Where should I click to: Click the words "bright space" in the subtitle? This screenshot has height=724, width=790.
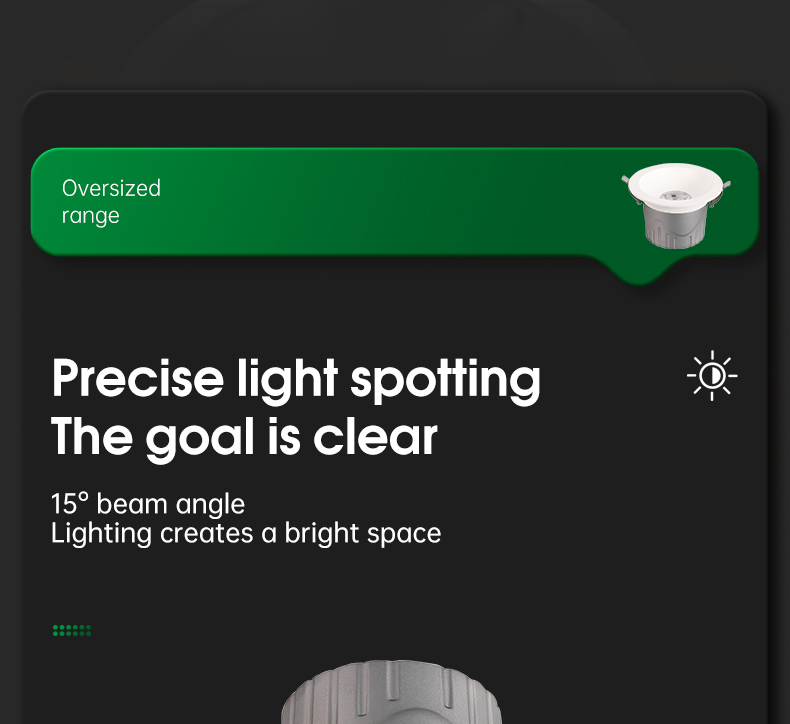tap(362, 534)
